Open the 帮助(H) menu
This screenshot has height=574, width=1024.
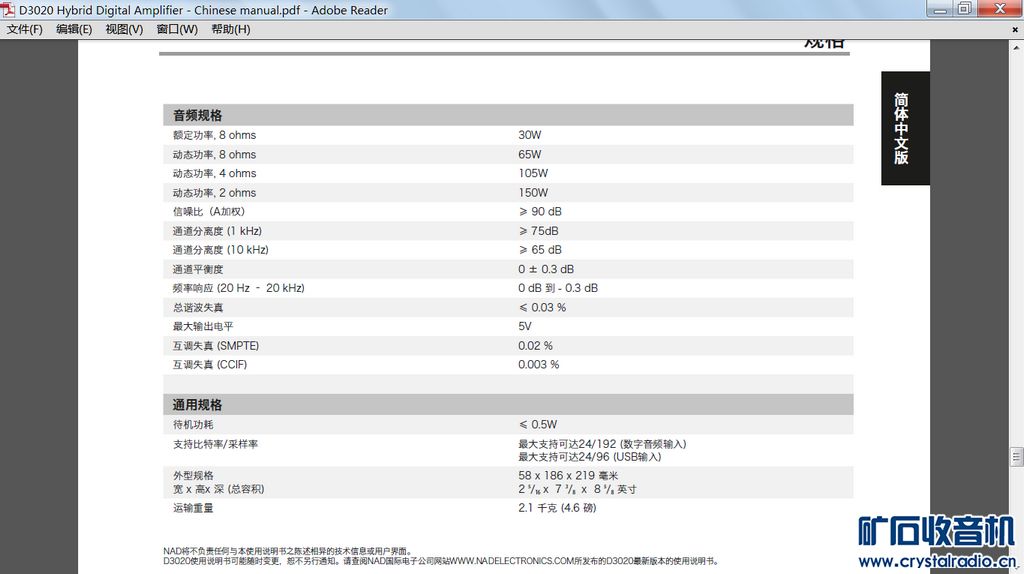click(231, 29)
